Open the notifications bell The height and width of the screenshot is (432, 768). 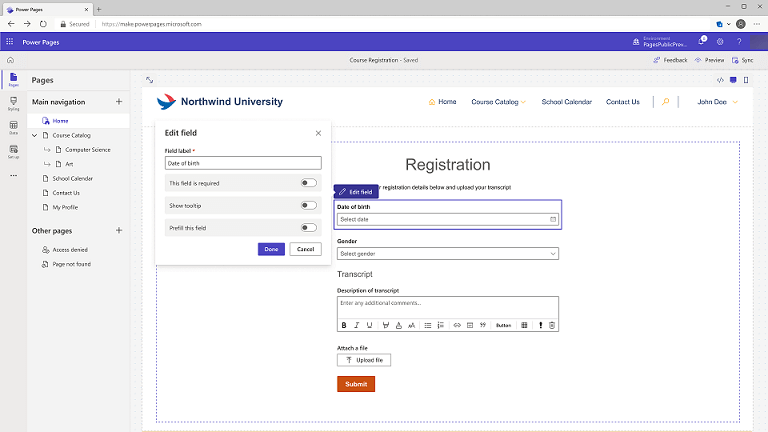(x=701, y=41)
